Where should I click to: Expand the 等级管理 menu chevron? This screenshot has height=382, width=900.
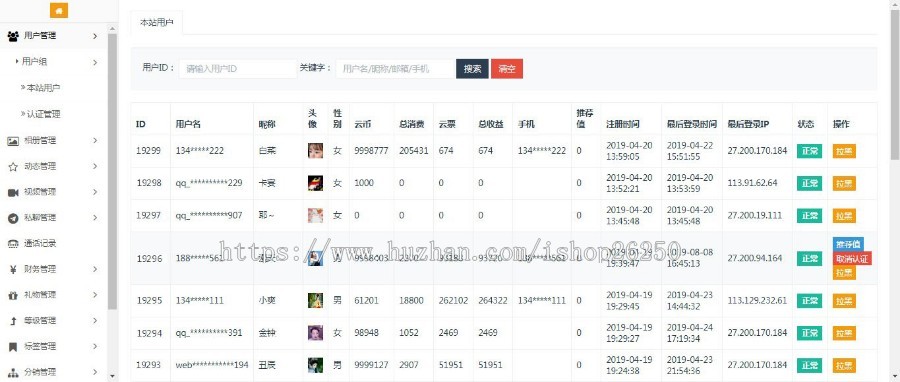pos(95,321)
